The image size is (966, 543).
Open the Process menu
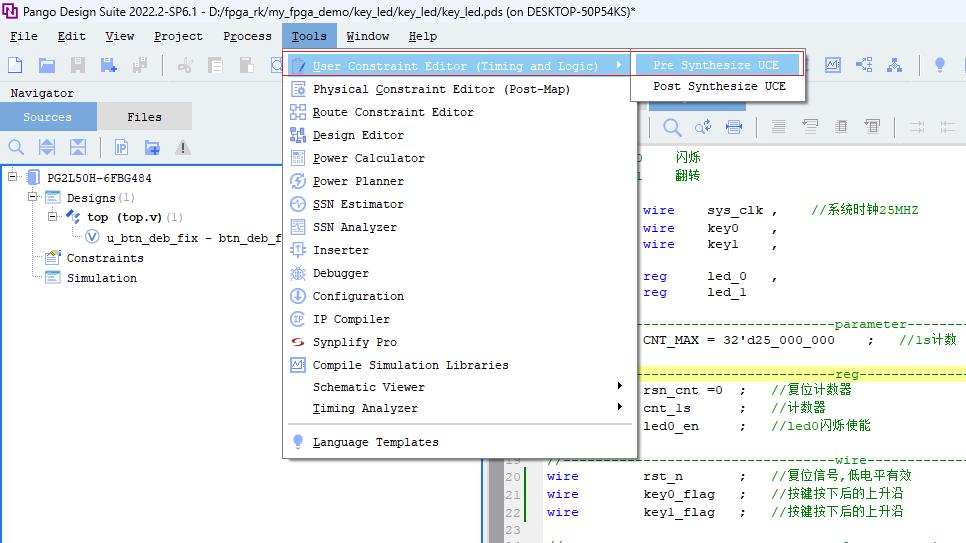coord(247,36)
